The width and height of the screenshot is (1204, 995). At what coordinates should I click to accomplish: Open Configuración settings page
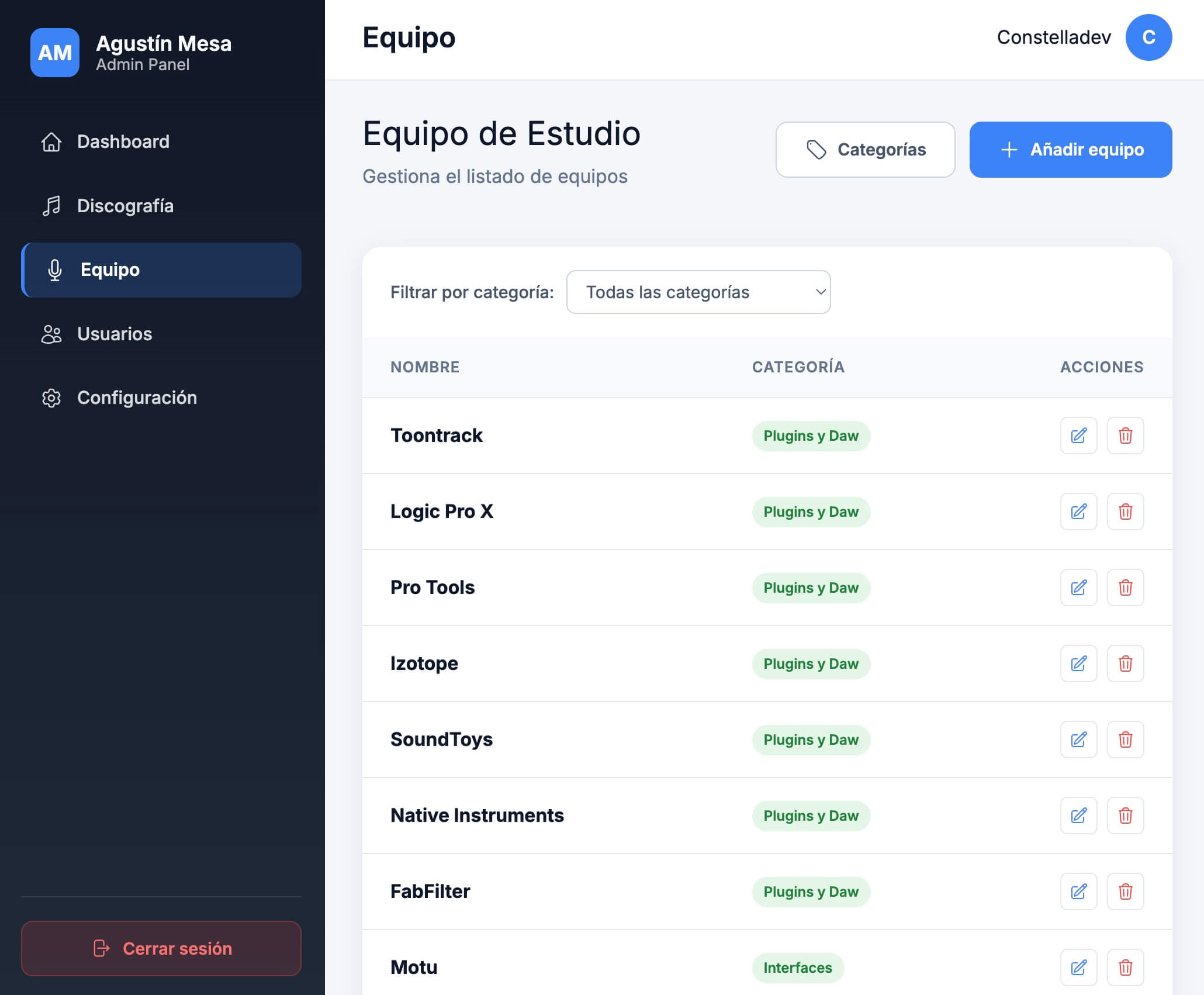pyautogui.click(x=137, y=398)
